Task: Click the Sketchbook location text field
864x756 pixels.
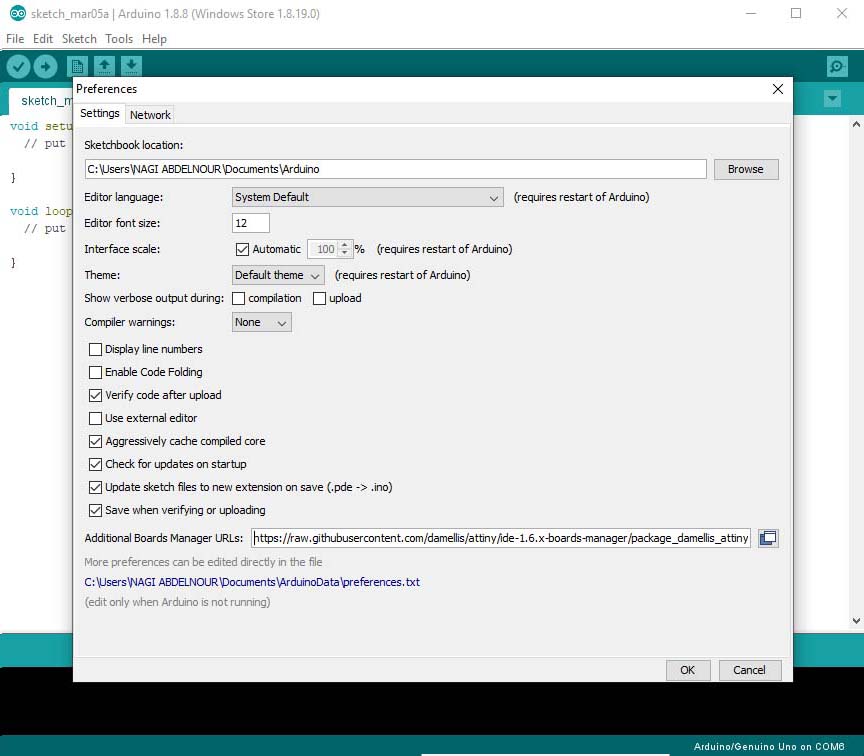Action: pos(395,169)
